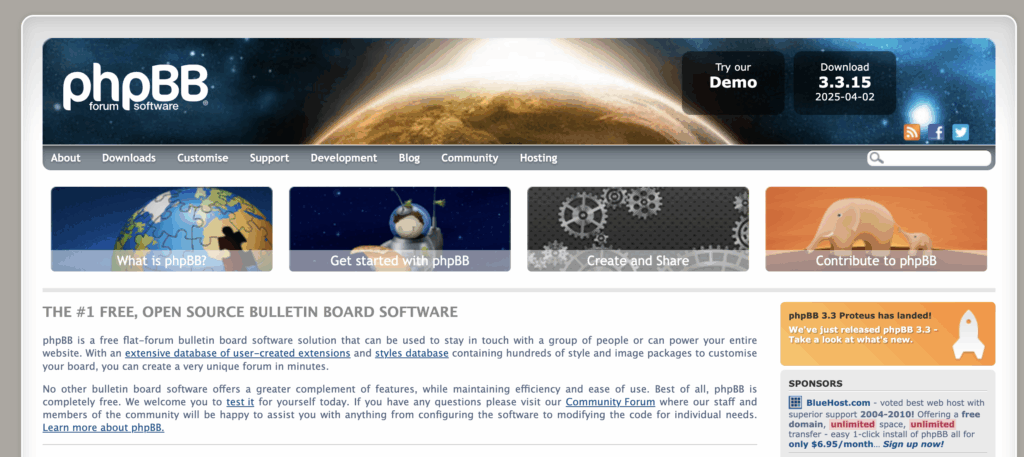Screen dimensions: 1024x457
Task: Follow the styles database link
Action: (411, 353)
